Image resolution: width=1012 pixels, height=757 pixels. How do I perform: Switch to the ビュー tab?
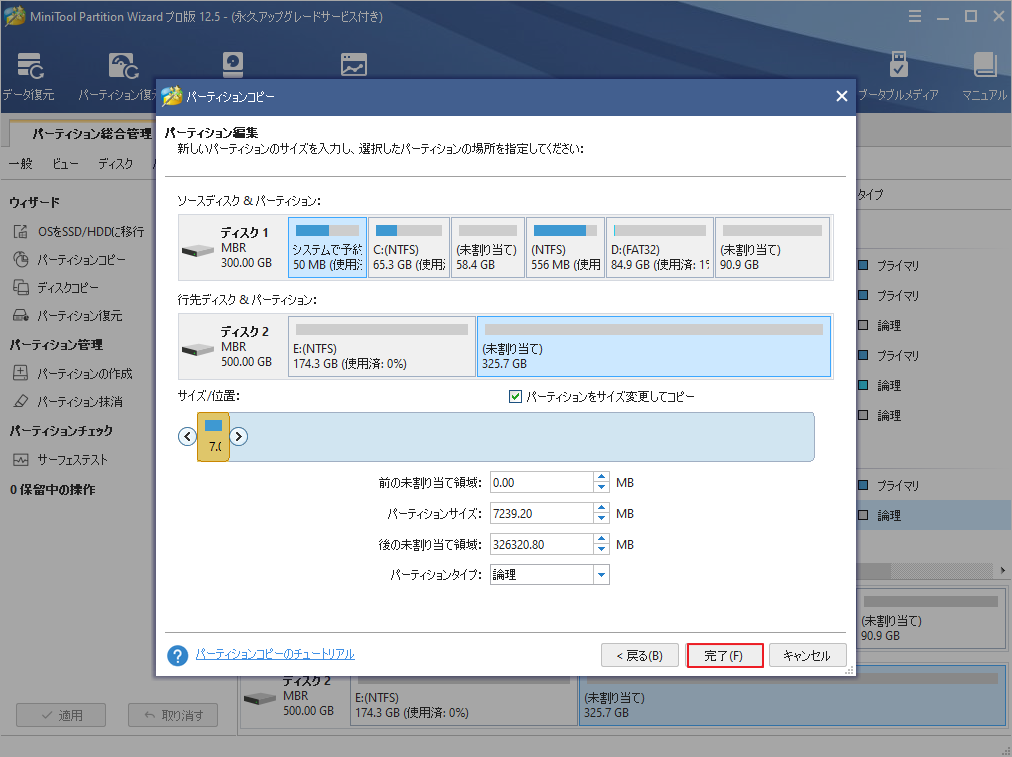click(x=65, y=163)
